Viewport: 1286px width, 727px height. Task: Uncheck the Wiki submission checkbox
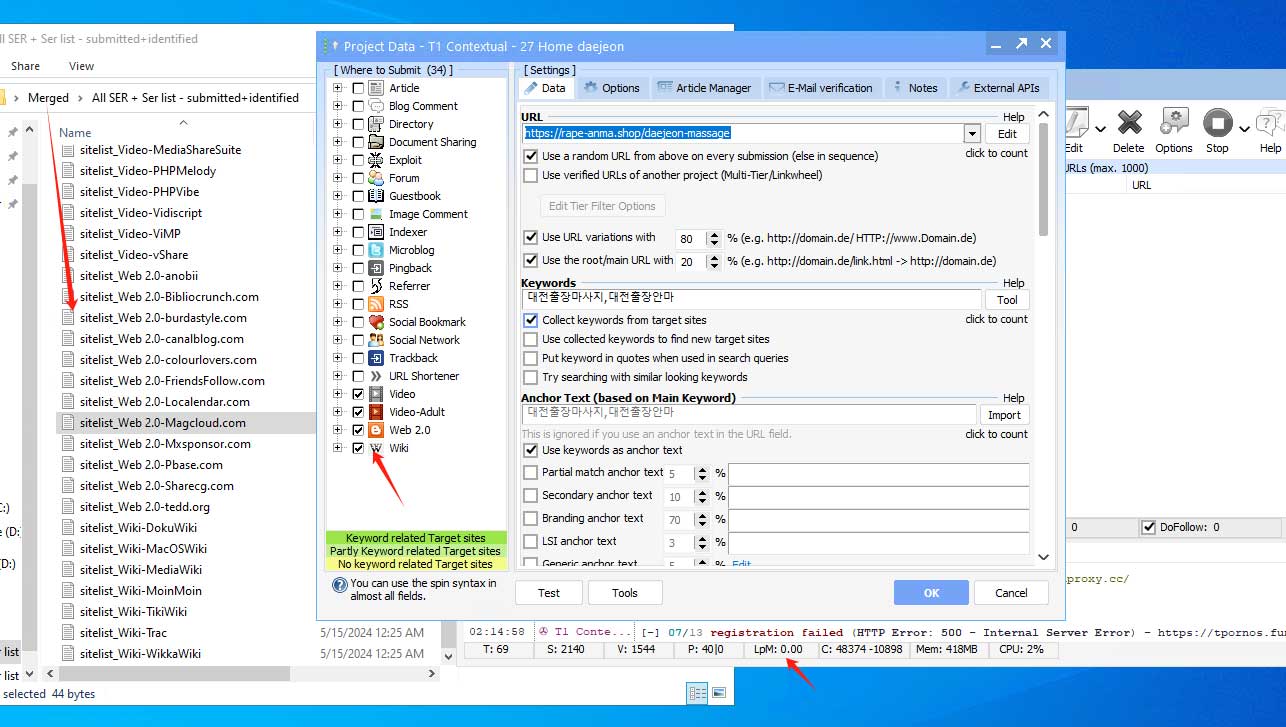[x=358, y=448]
